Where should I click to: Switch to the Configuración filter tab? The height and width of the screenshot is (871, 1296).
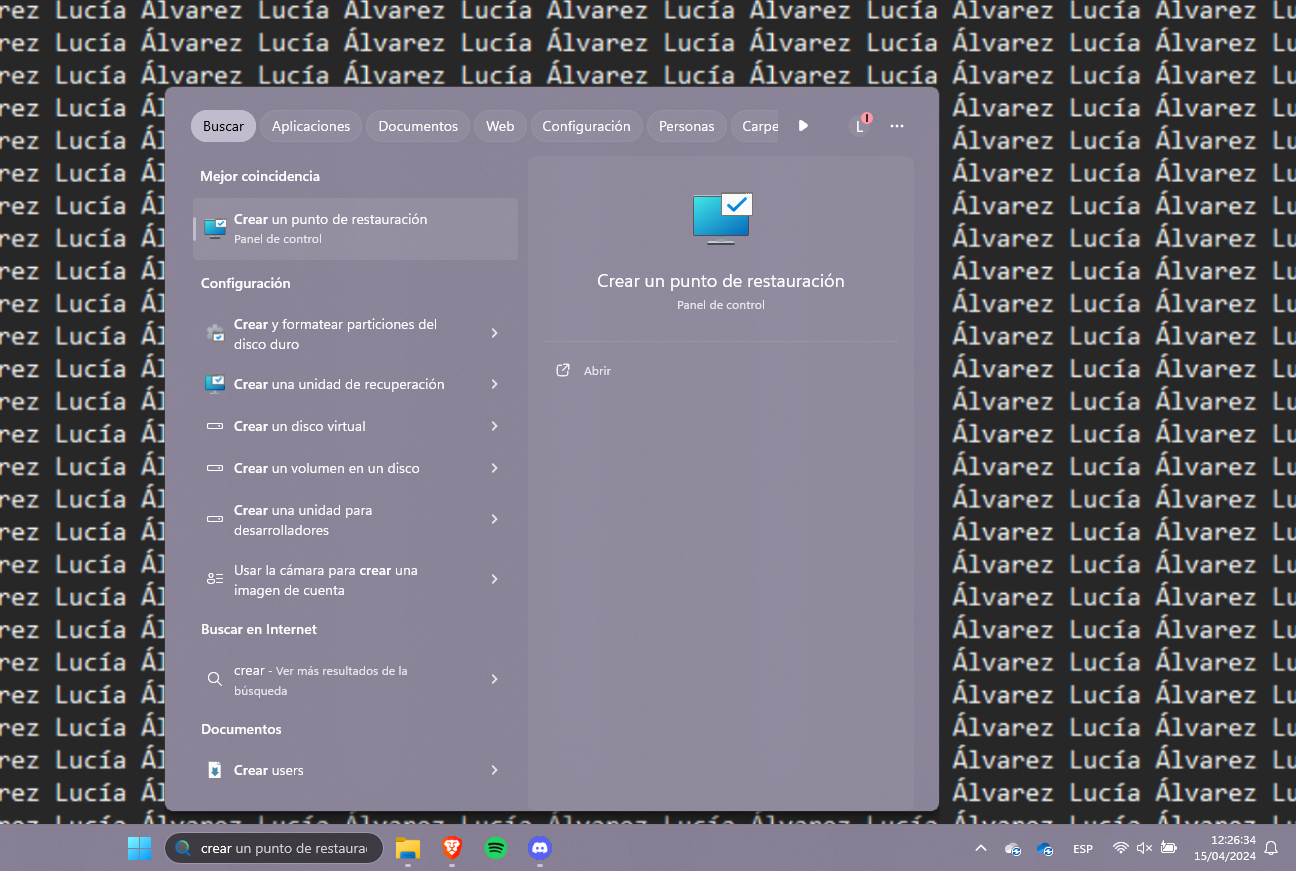586,126
